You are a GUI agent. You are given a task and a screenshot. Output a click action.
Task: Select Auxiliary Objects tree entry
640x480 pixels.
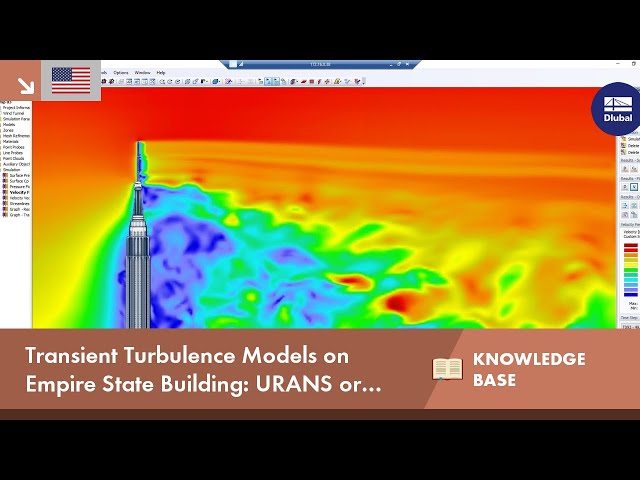(16, 164)
